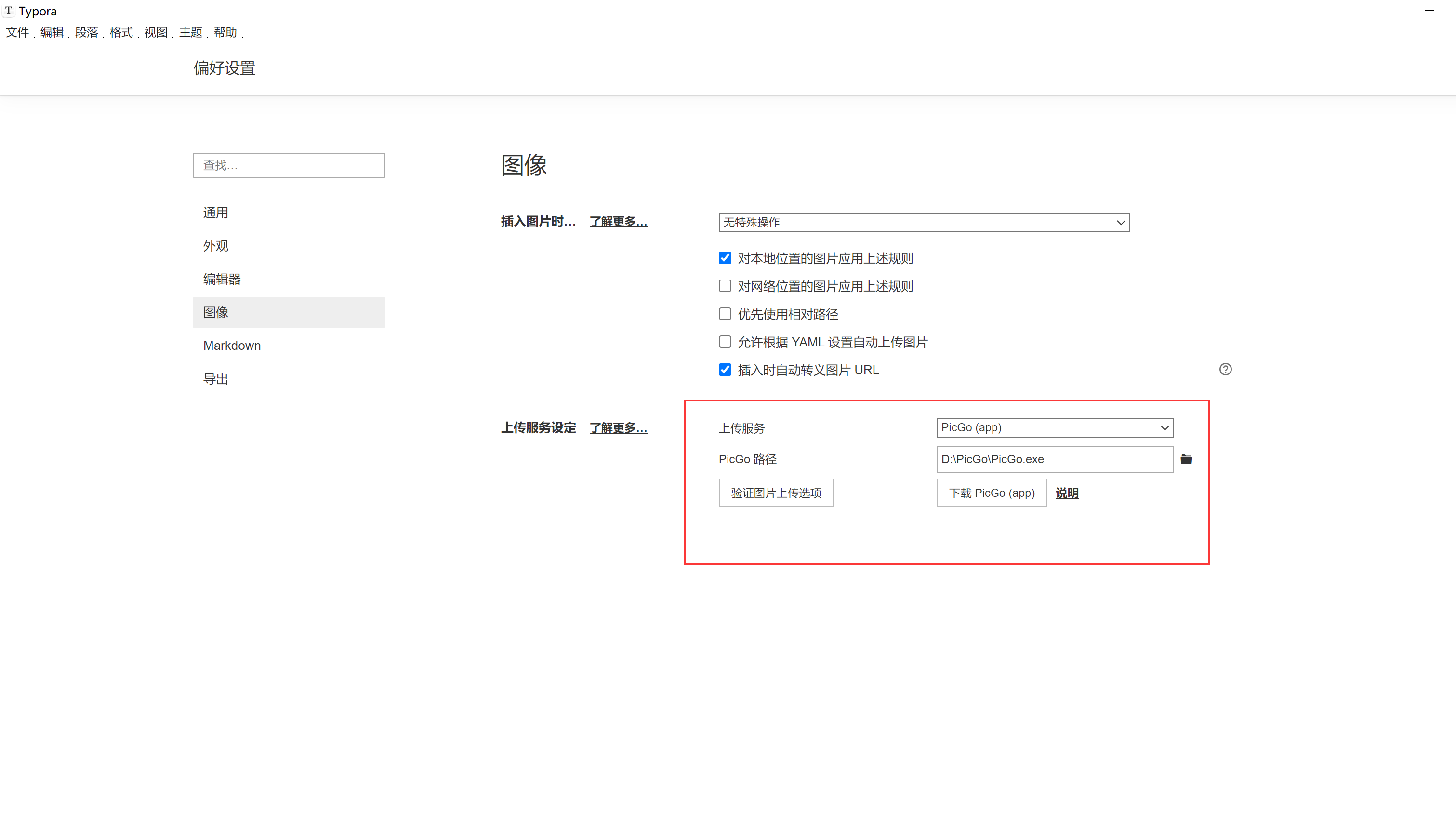This screenshot has width=1456, height=839.
Task: Click the Typora app icon in title bar
Action: tap(9, 11)
